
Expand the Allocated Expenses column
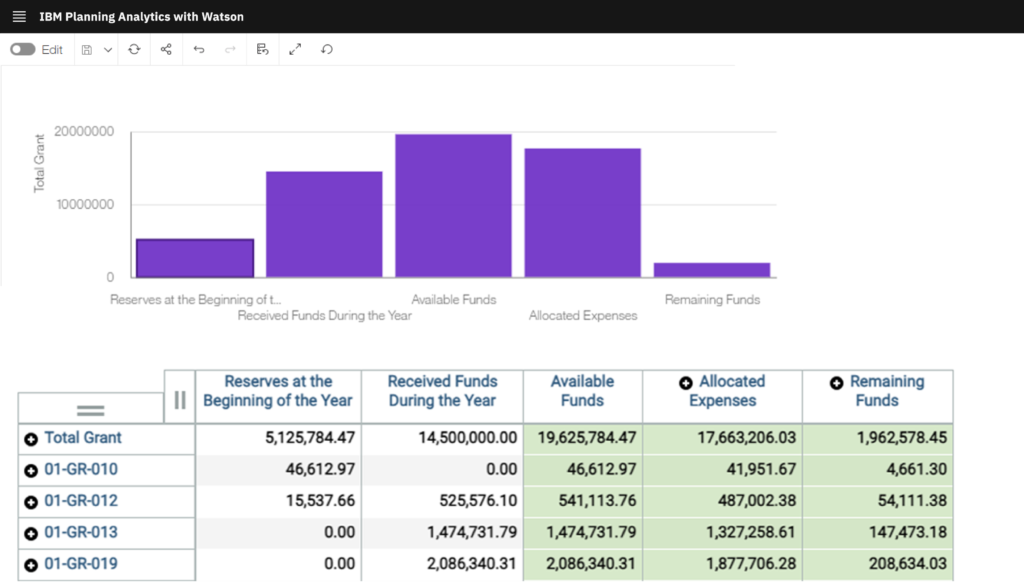(686, 383)
